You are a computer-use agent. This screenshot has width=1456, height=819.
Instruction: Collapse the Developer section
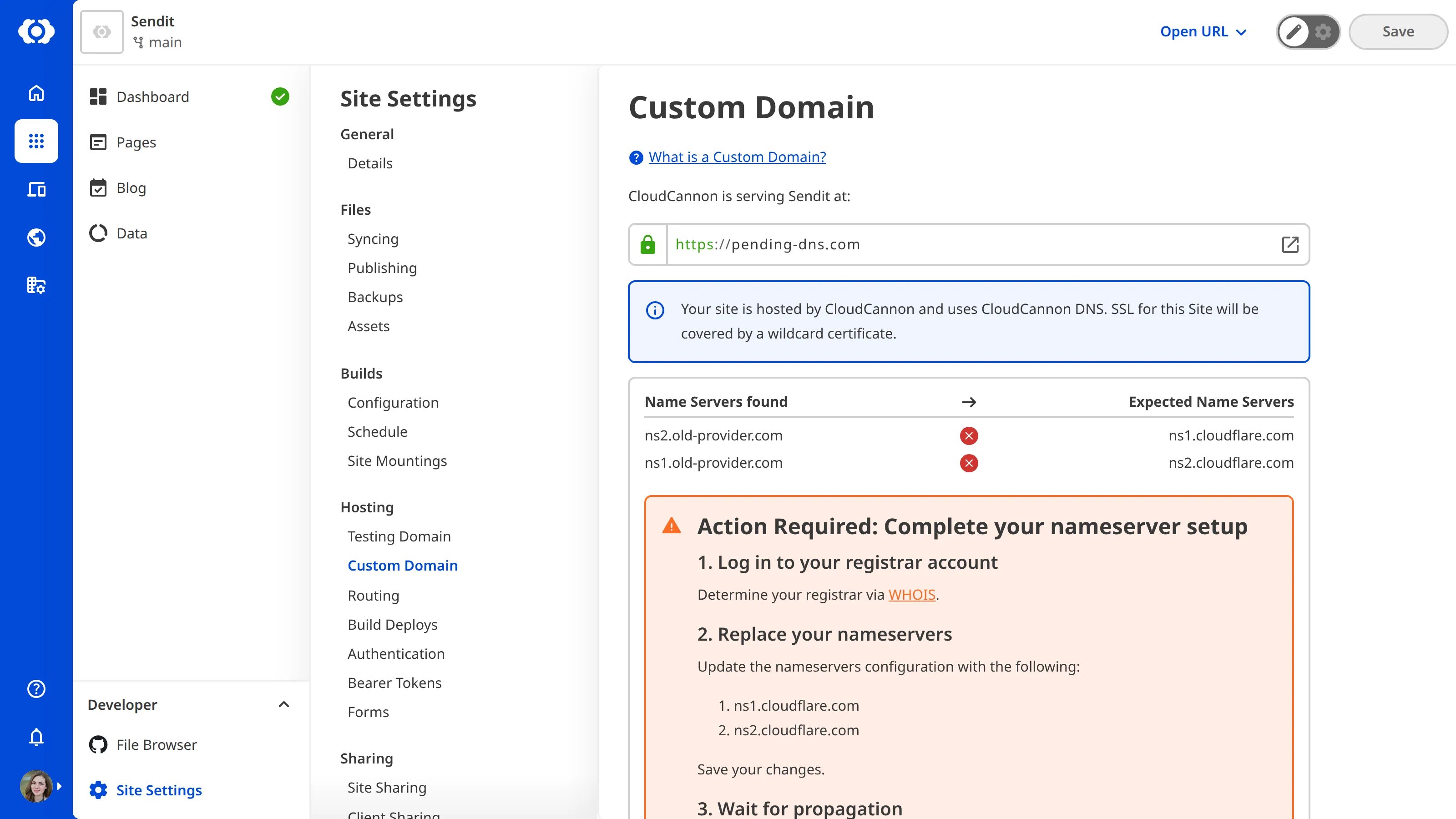tap(284, 704)
